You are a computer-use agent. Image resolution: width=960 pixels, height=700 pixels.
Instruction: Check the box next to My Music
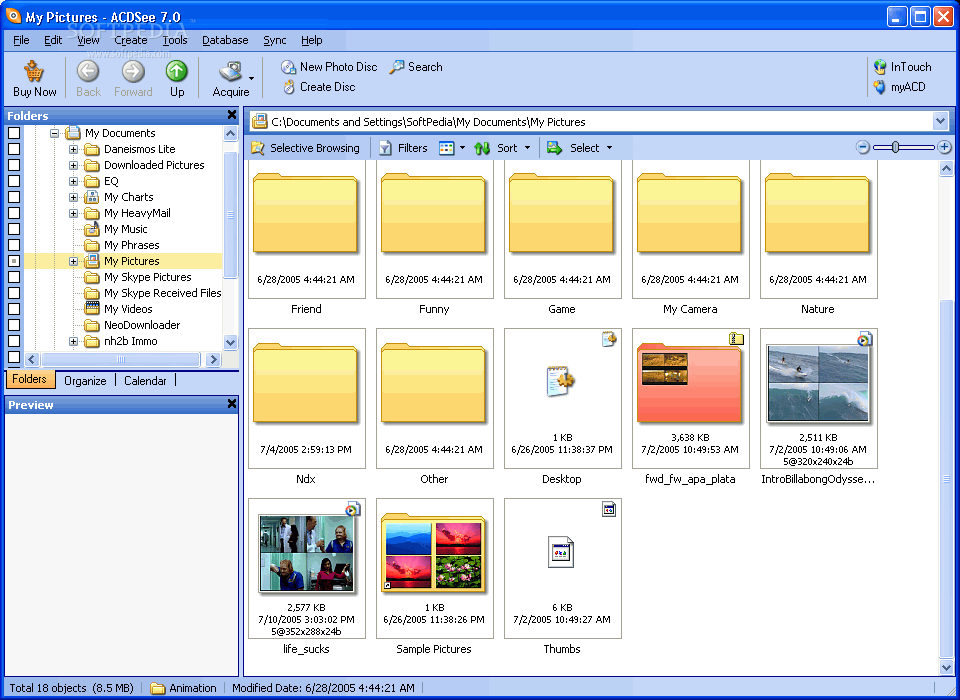click(14, 228)
